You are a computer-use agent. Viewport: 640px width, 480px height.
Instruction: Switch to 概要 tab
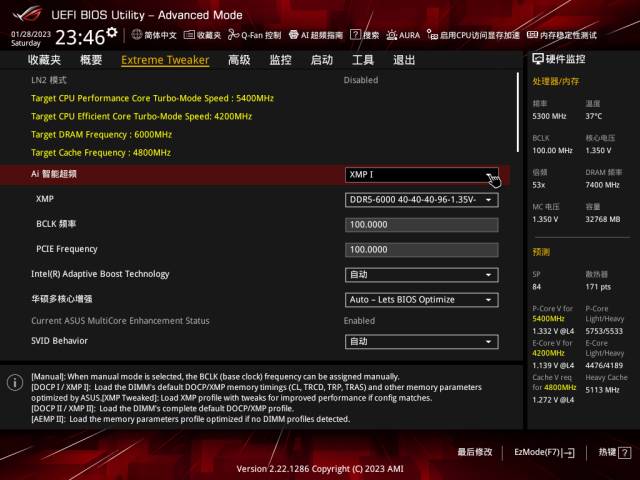pos(91,60)
